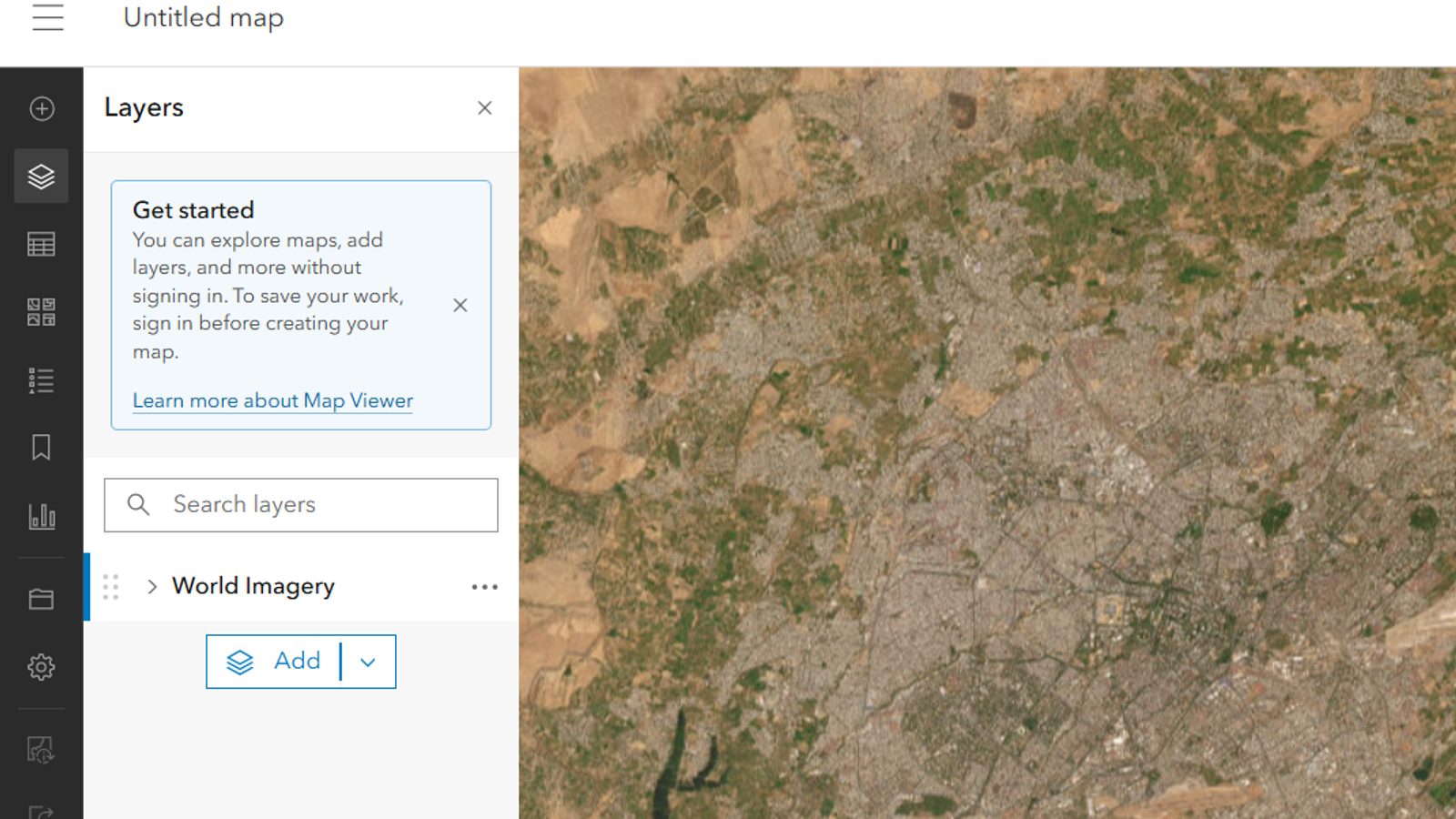This screenshot has width=1456, height=819.
Task: Open the Bookmarks sidebar icon
Action: [x=41, y=447]
